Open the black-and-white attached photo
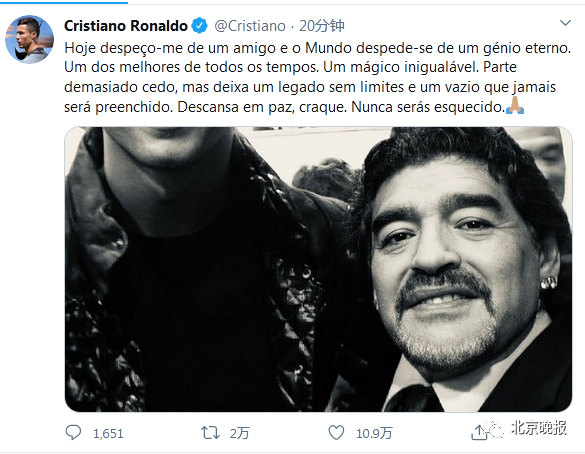This screenshot has width=585, height=454. click(x=318, y=269)
